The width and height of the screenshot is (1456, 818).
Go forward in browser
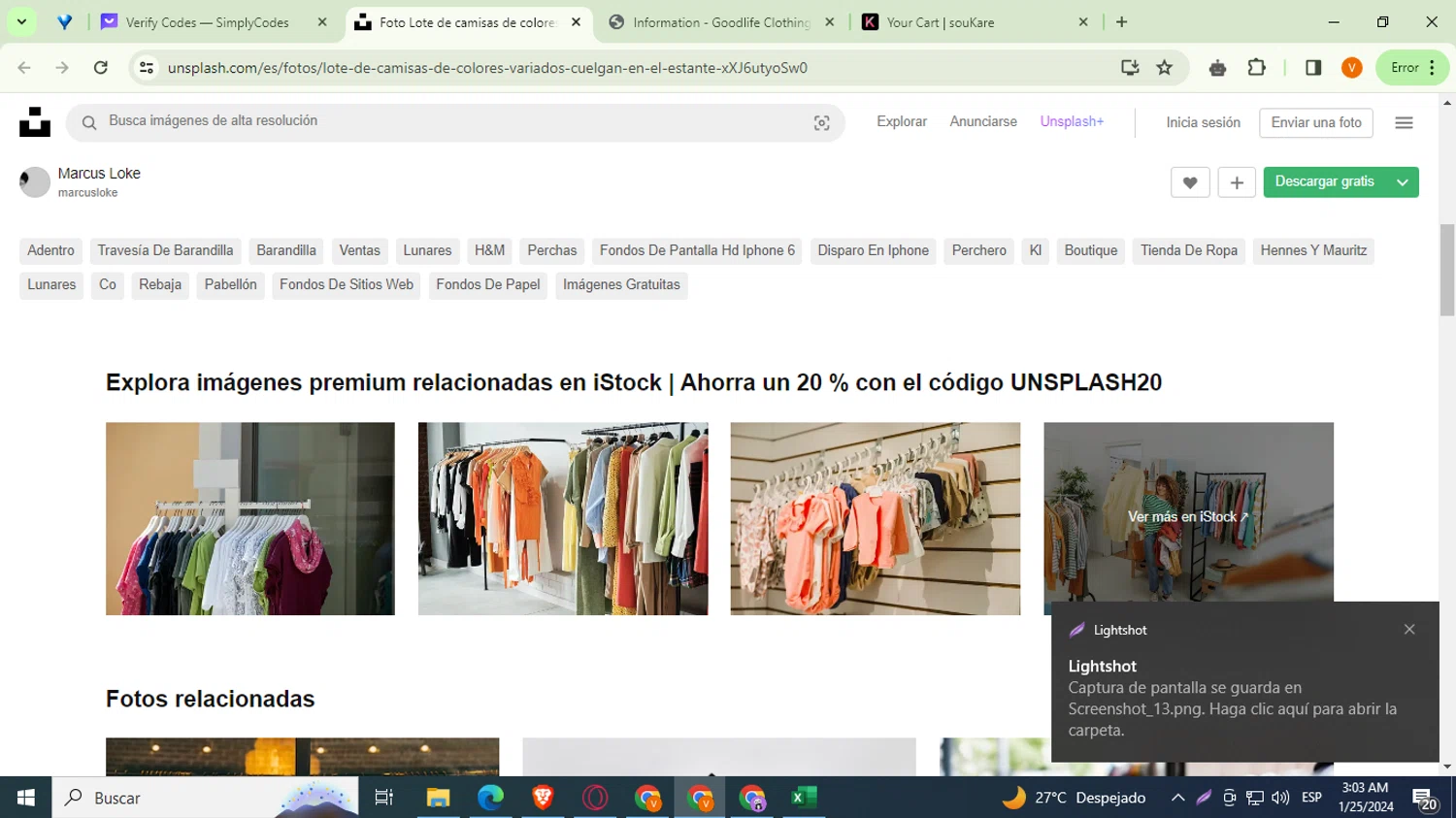pyautogui.click(x=62, y=68)
